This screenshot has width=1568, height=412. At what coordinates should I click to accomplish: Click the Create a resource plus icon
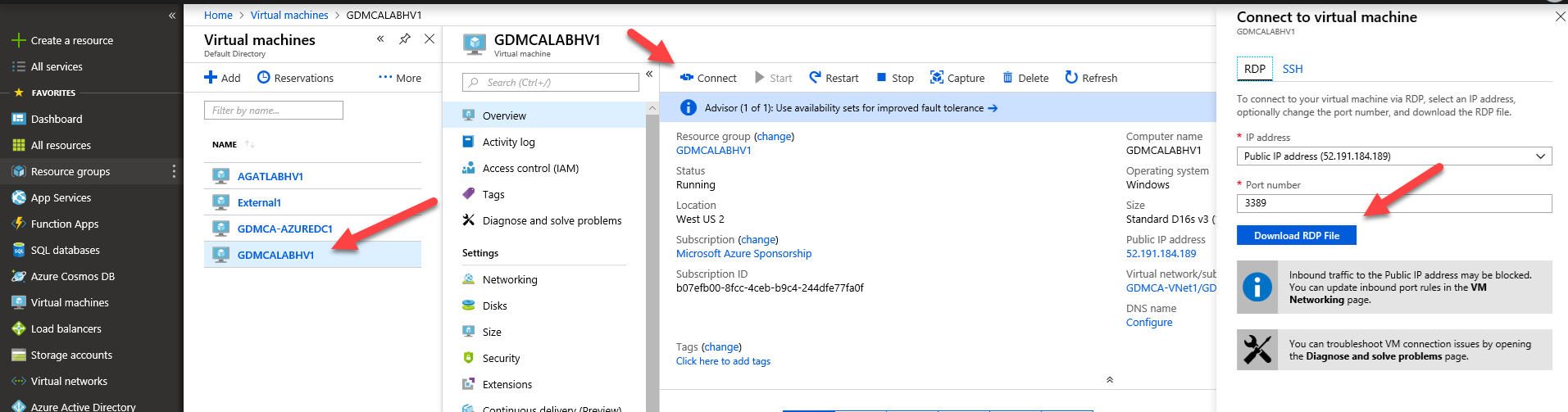coord(18,40)
